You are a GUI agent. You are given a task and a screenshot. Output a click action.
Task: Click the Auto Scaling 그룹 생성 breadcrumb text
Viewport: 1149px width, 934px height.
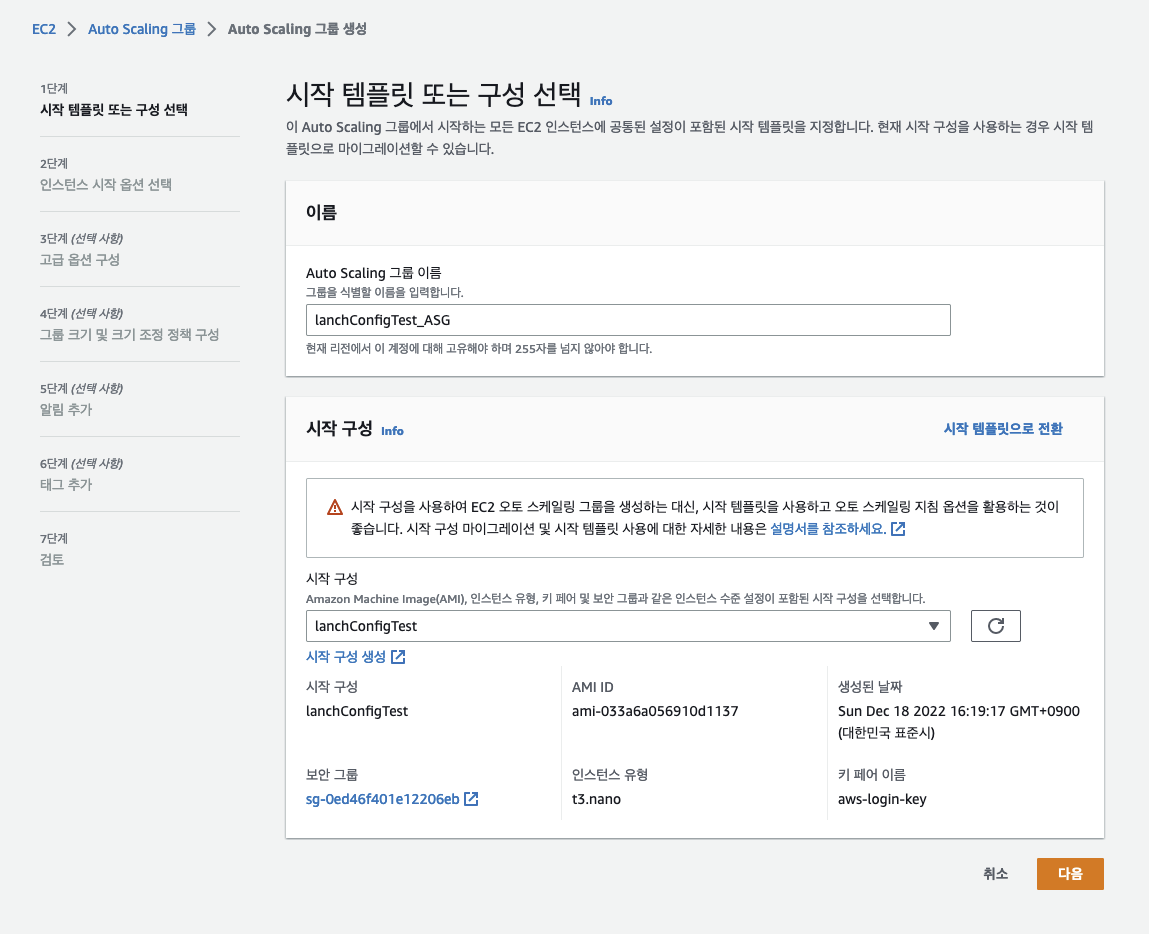(x=298, y=29)
